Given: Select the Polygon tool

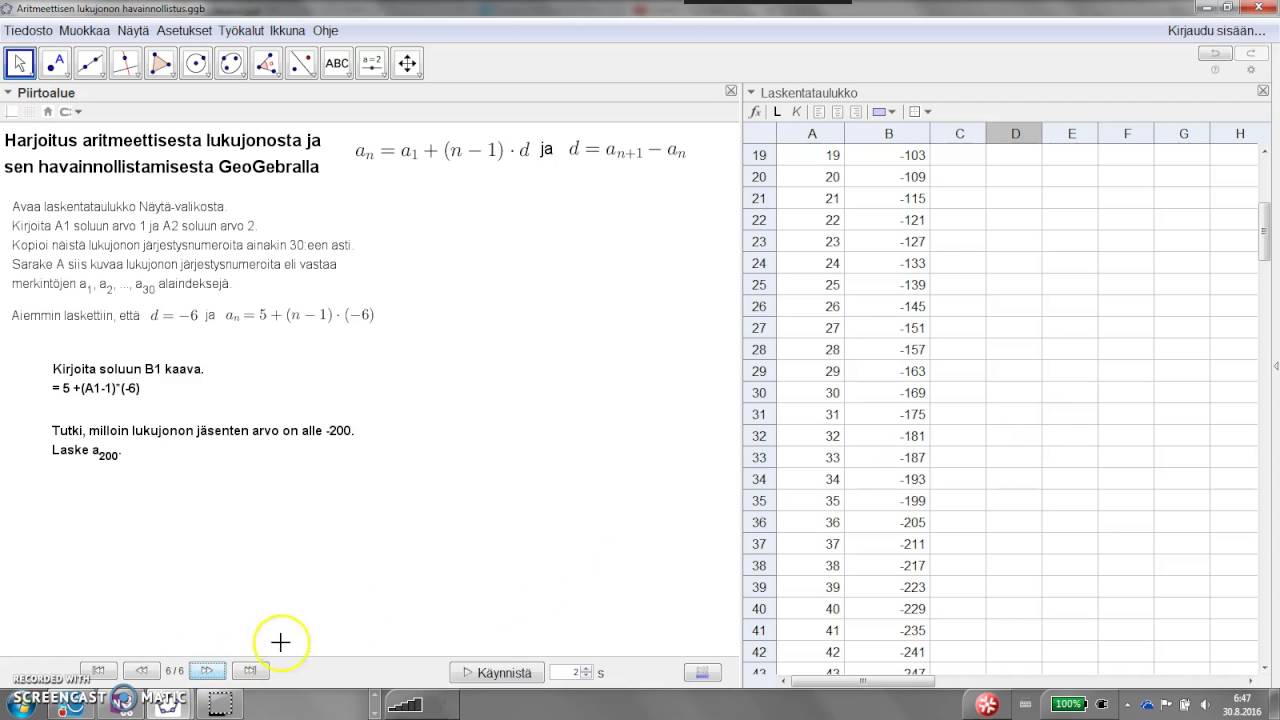Looking at the screenshot, I should pyautogui.click(x=160, y=63).
